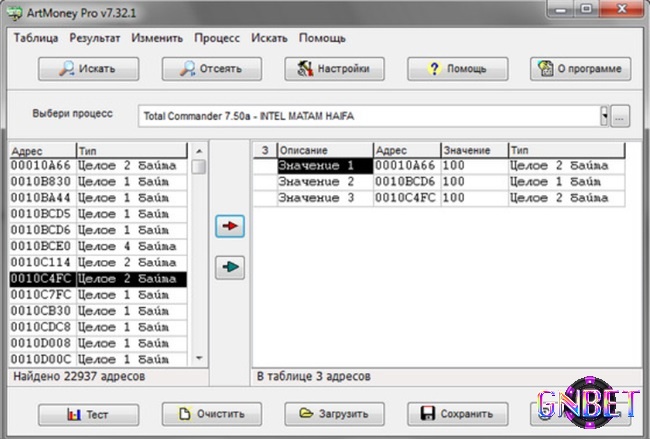Screen dimensions: 650x439
Task: Click the address list scrollbar thumb
Action: pos(199,167)
